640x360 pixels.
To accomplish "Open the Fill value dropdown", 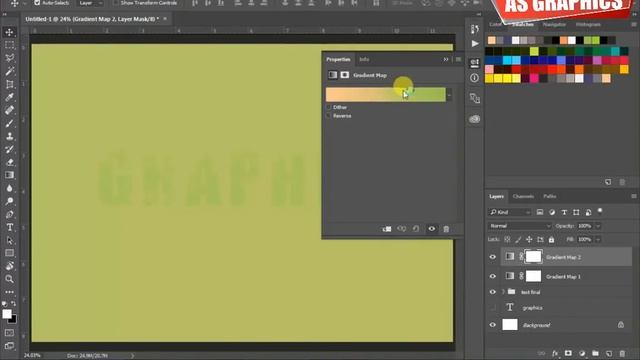I will click(598, 240).
